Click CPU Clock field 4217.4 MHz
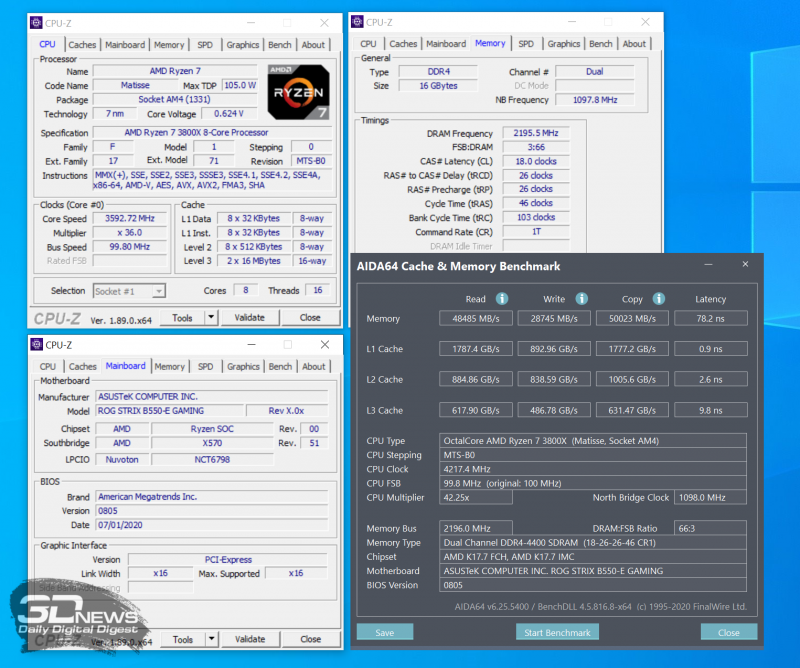The height and width of the screenshot is (668, 800). coord(593,469)
